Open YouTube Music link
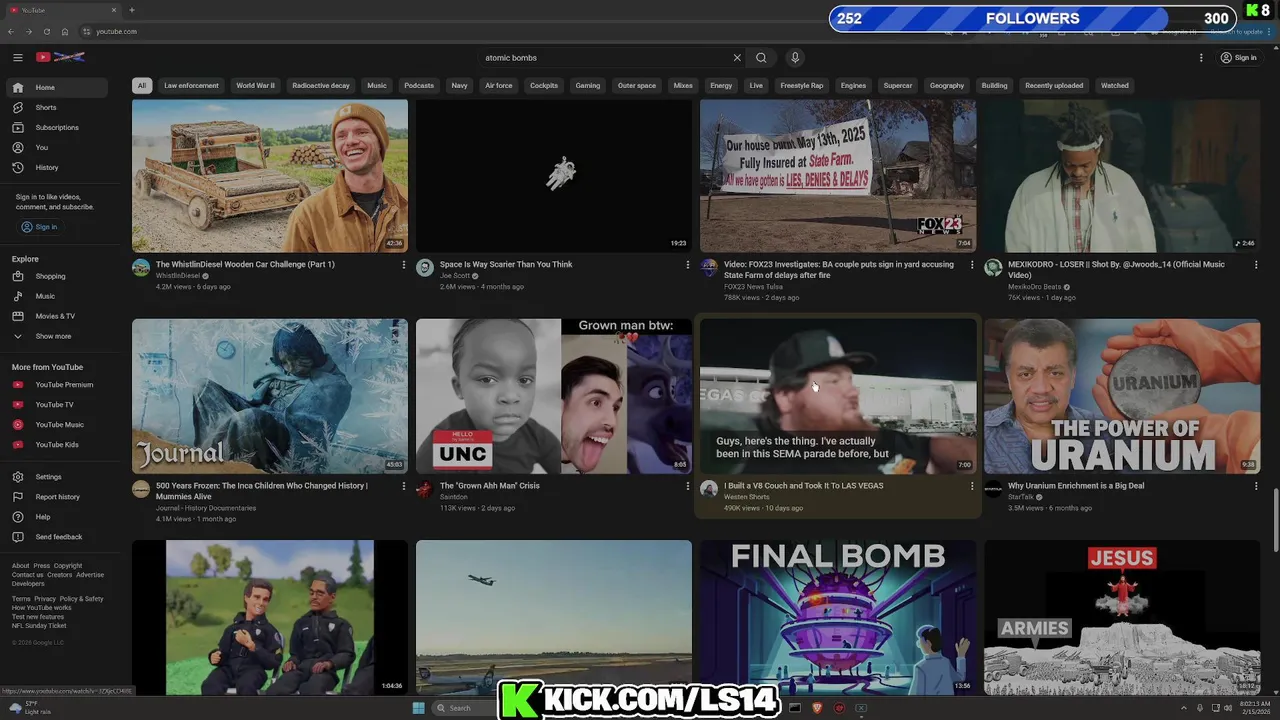The image size is (1280, 720). [57, 424]
